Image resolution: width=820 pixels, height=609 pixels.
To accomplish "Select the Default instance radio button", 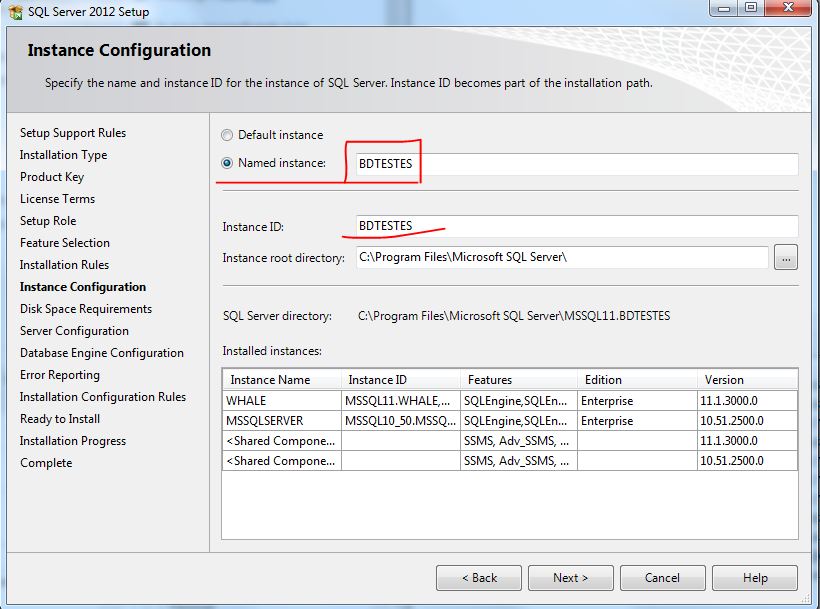I will [x=226, y=135].
